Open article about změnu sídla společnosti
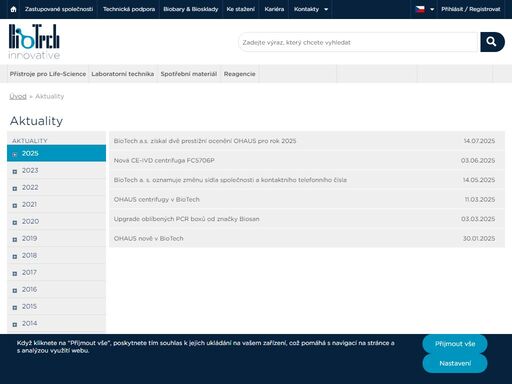This screenshot has height=384, width=512. tap(230, 180)
